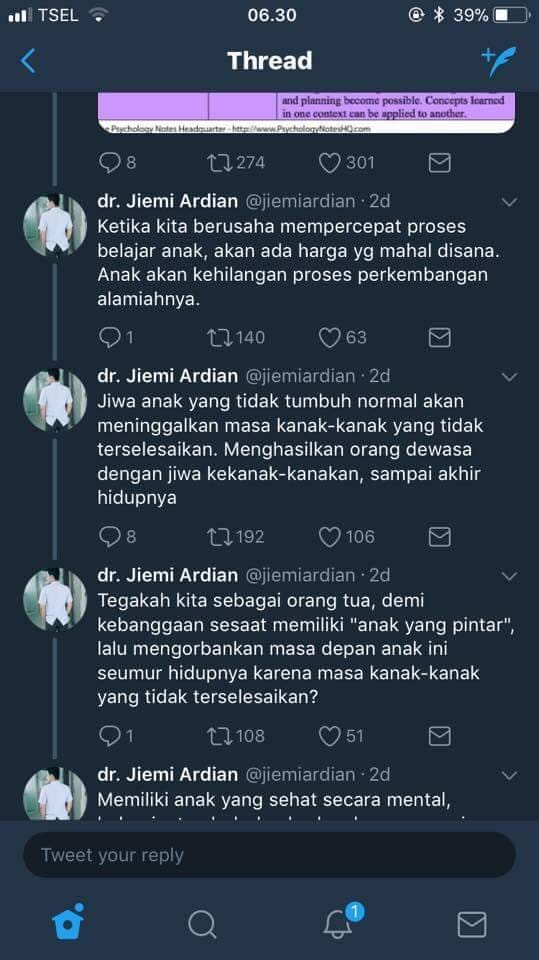Share the 'Jiwa anak' tweet via message
Viewport: 539px width, 960px height.
[x=439, y=537]
